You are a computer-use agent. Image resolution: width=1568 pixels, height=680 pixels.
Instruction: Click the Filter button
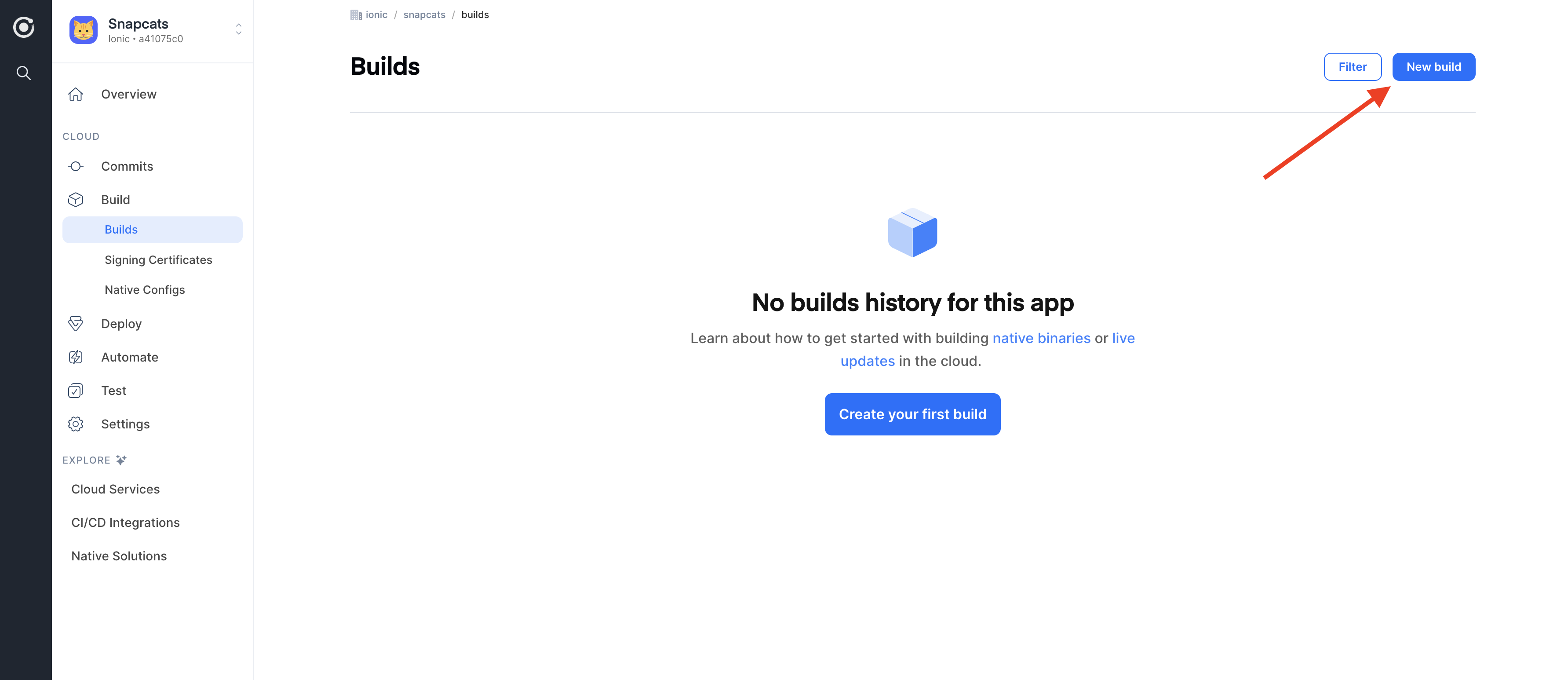pyautogui.click(x=1353, y=67)
